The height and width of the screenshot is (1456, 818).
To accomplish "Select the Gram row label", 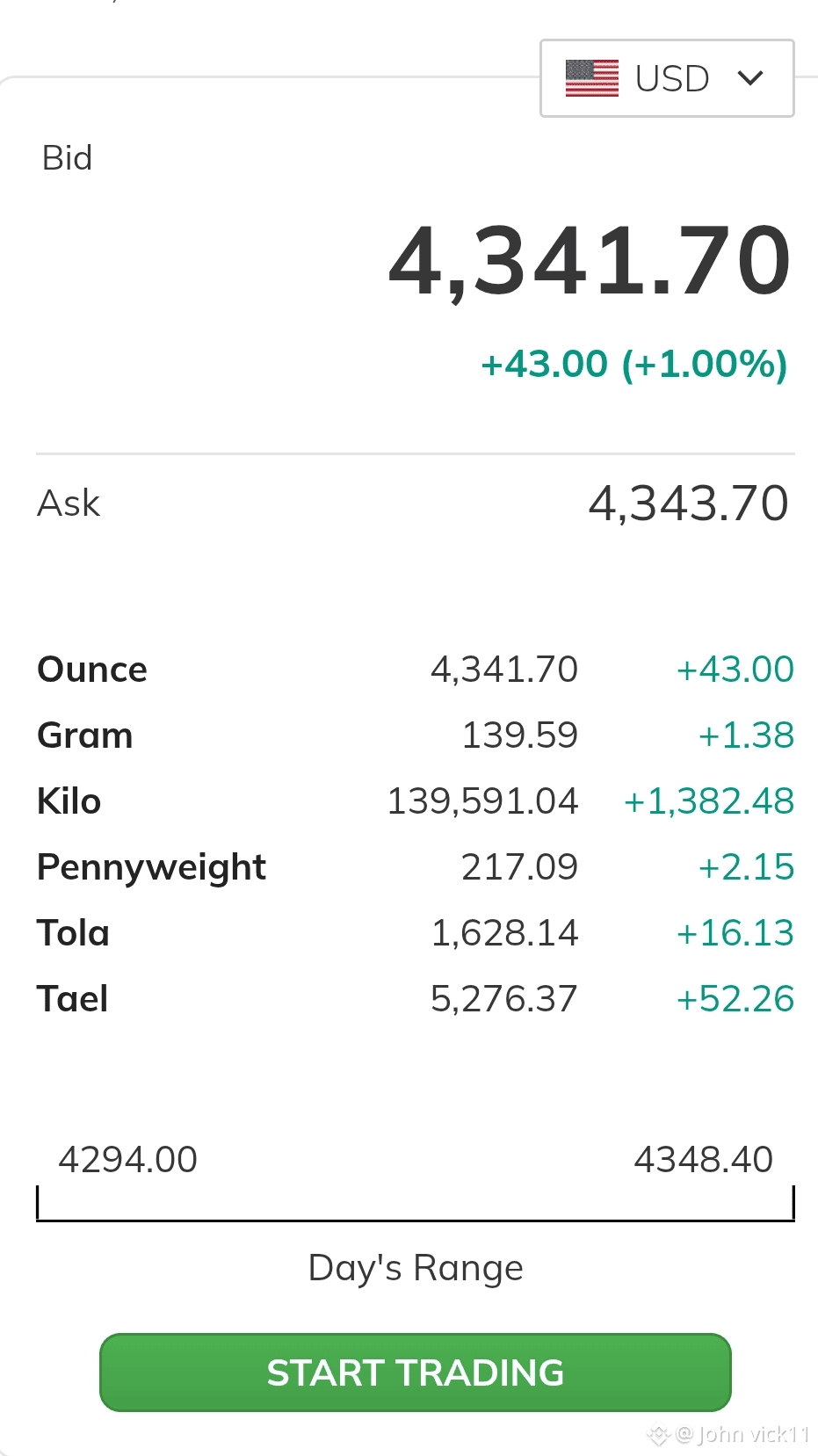I will [85, 735].
